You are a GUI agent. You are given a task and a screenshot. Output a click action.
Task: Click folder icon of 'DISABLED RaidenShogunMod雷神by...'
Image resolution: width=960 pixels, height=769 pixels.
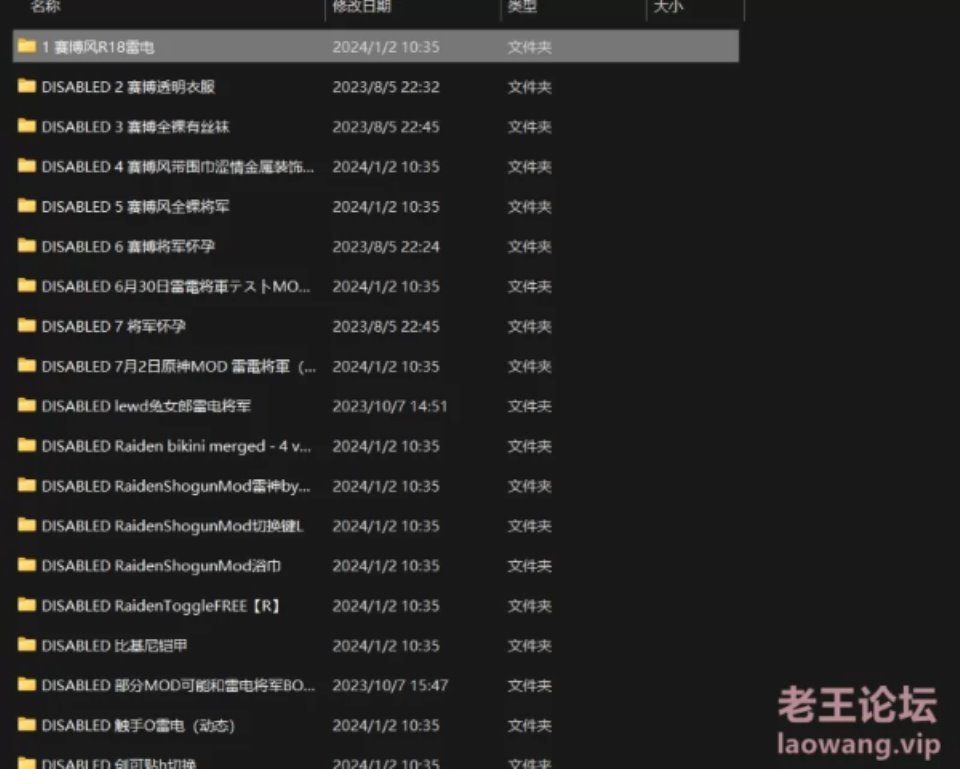(x=27, y=485)
